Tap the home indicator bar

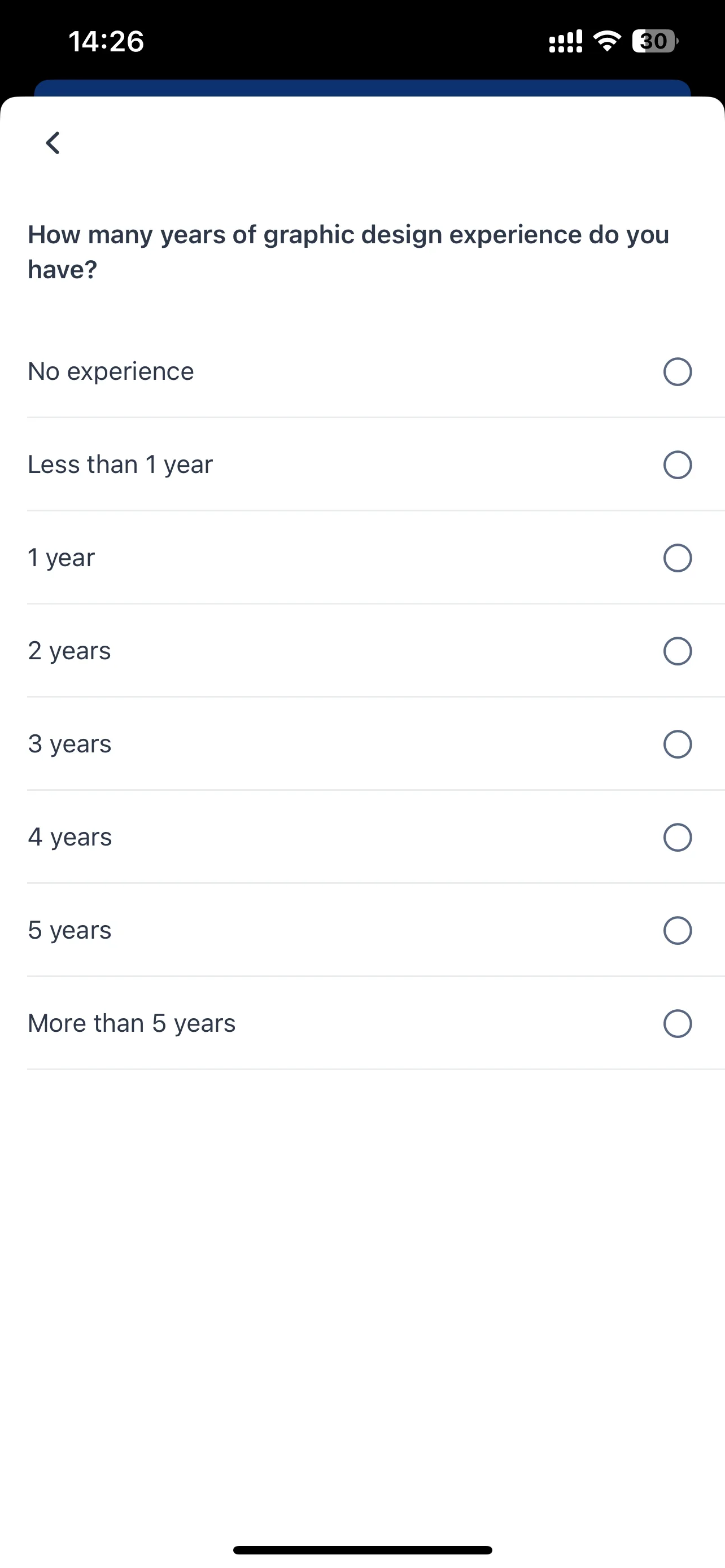pos(362,1550)
